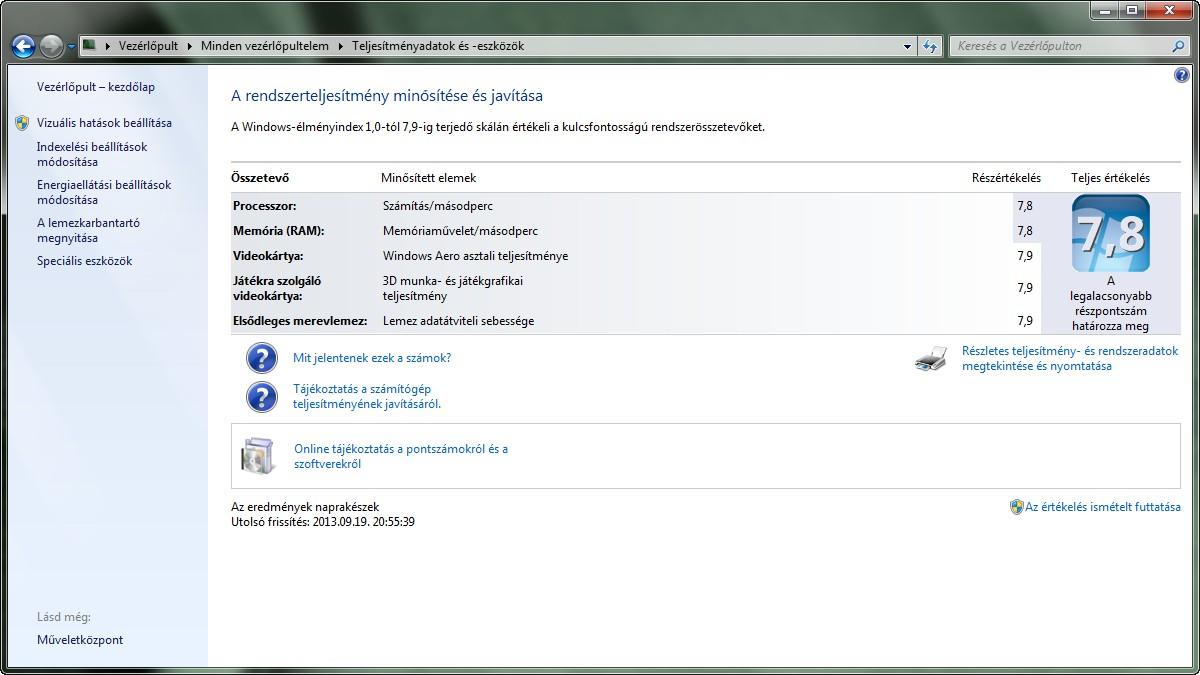The image size is (1200, 675).
Task: Close the window
Action: point(1169,9)
